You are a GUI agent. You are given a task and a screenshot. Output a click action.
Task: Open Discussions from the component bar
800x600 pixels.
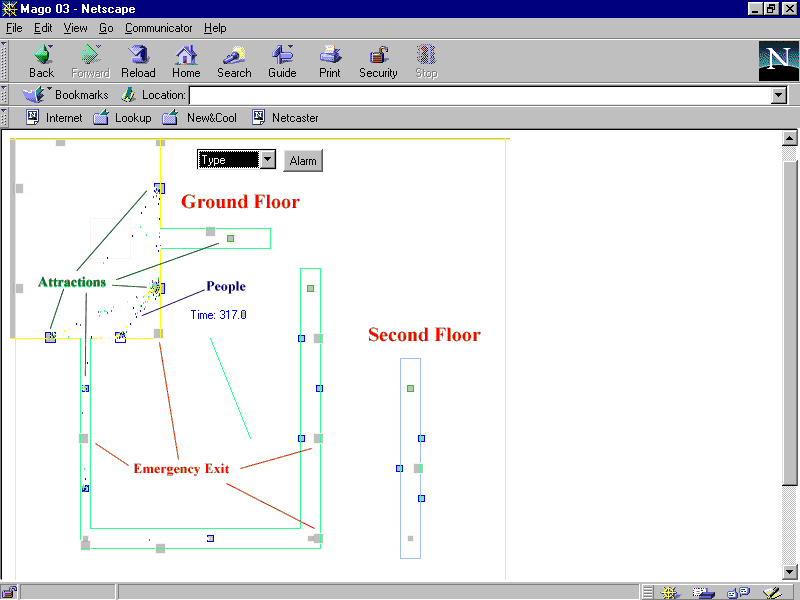738,592
